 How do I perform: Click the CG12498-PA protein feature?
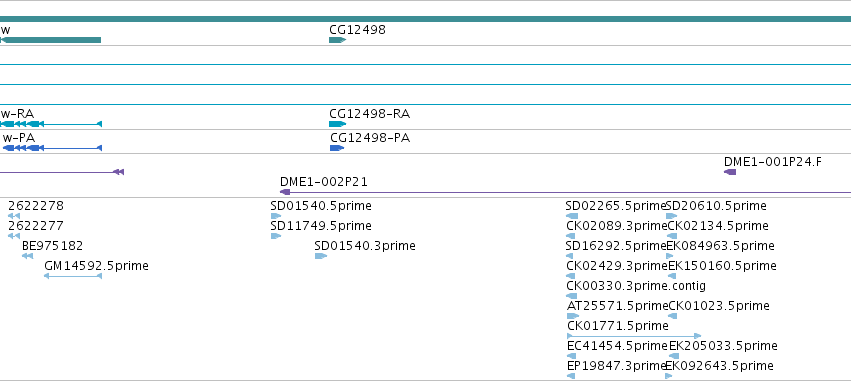click(x=337, y=148)
